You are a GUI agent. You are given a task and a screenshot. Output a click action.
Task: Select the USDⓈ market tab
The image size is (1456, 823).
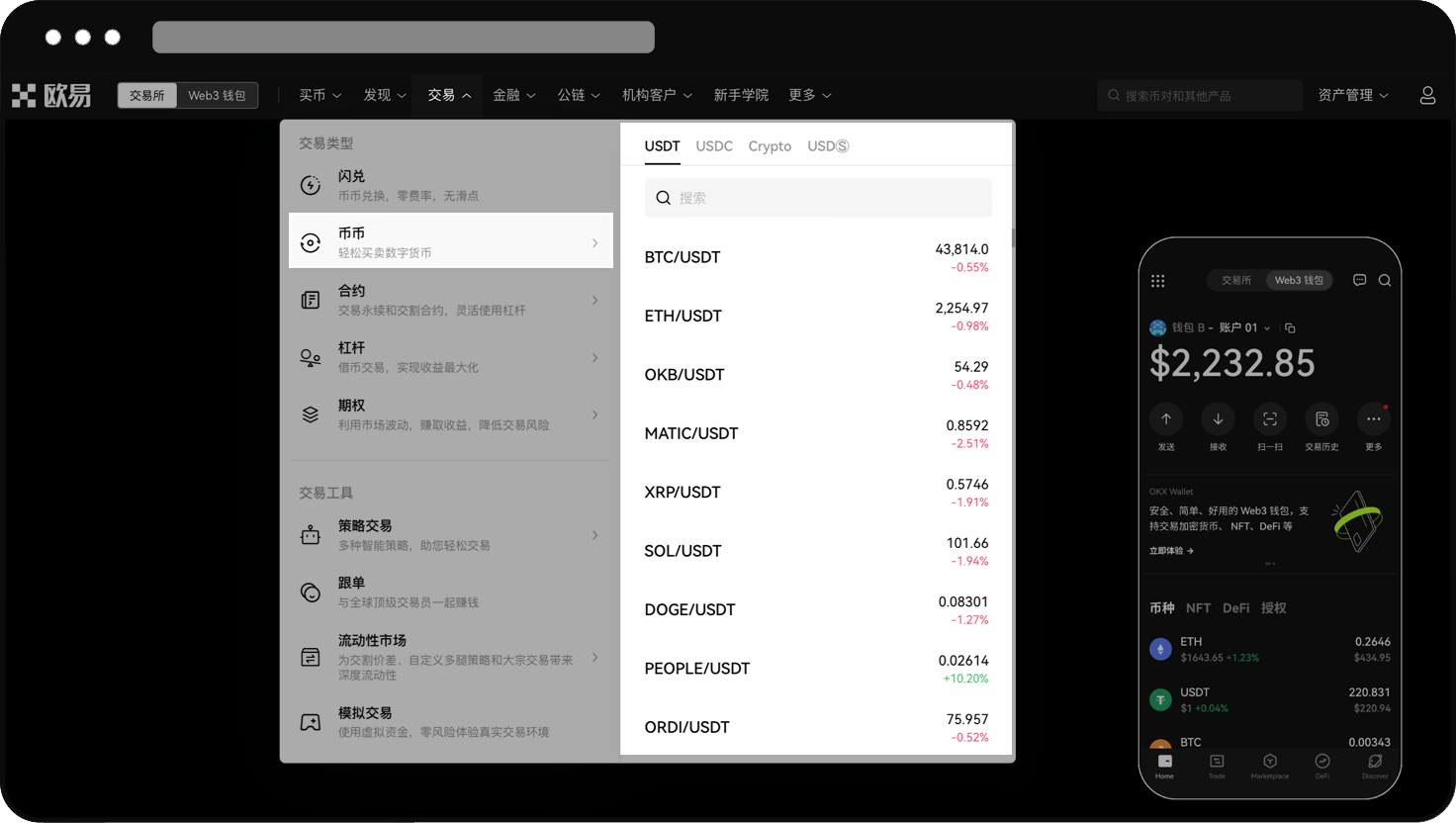pos(828,146)
